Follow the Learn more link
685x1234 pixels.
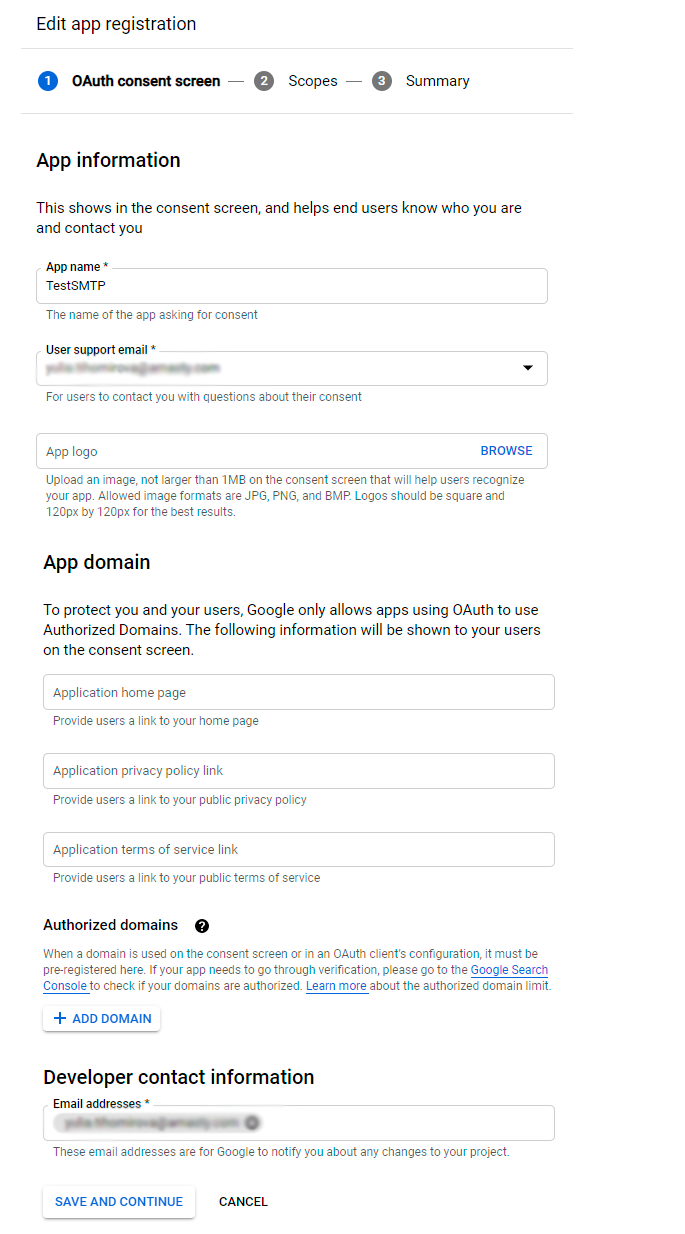pyautogui.click(x=336, y=986)
